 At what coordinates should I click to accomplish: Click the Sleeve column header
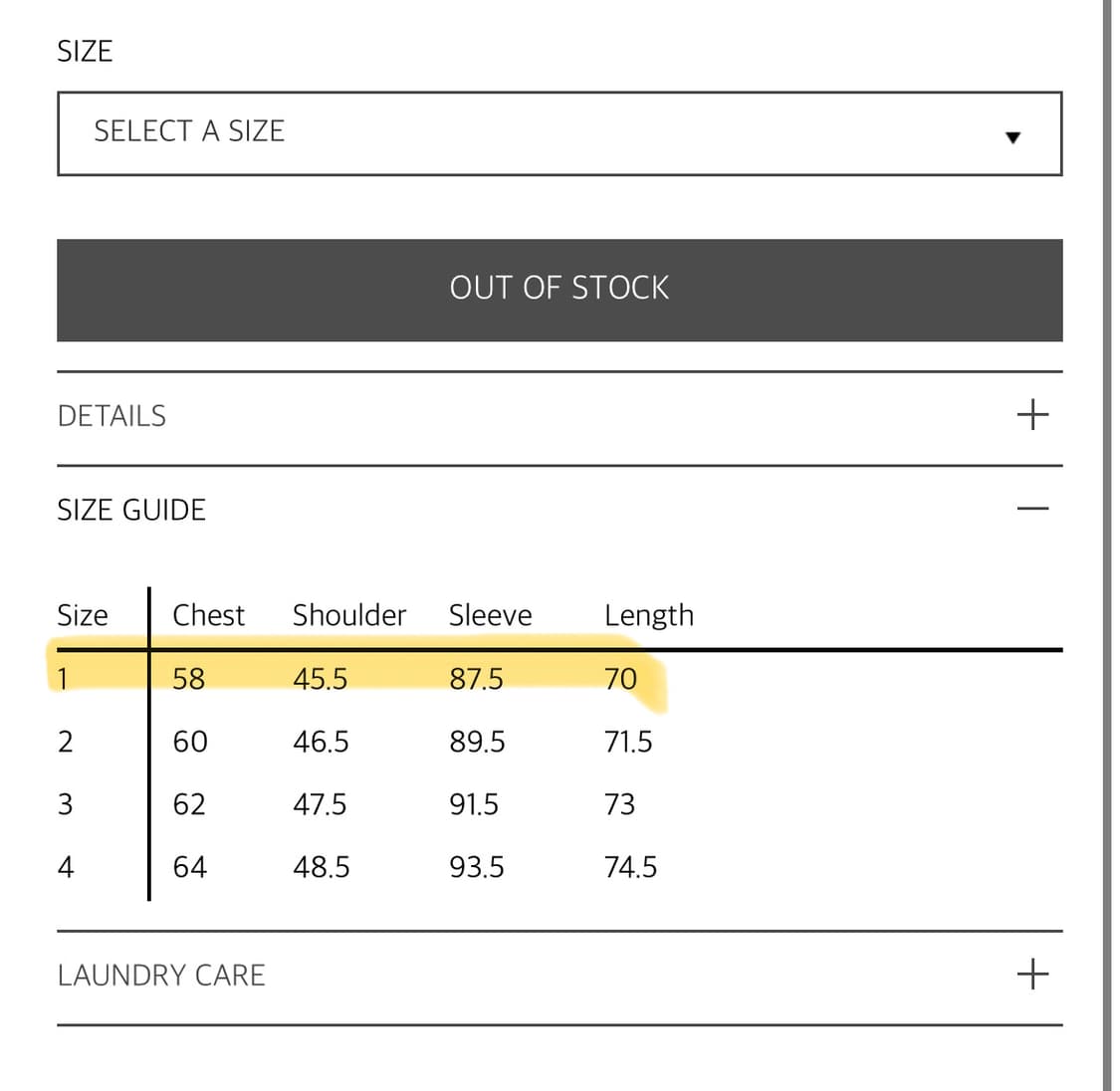[490, 615]
